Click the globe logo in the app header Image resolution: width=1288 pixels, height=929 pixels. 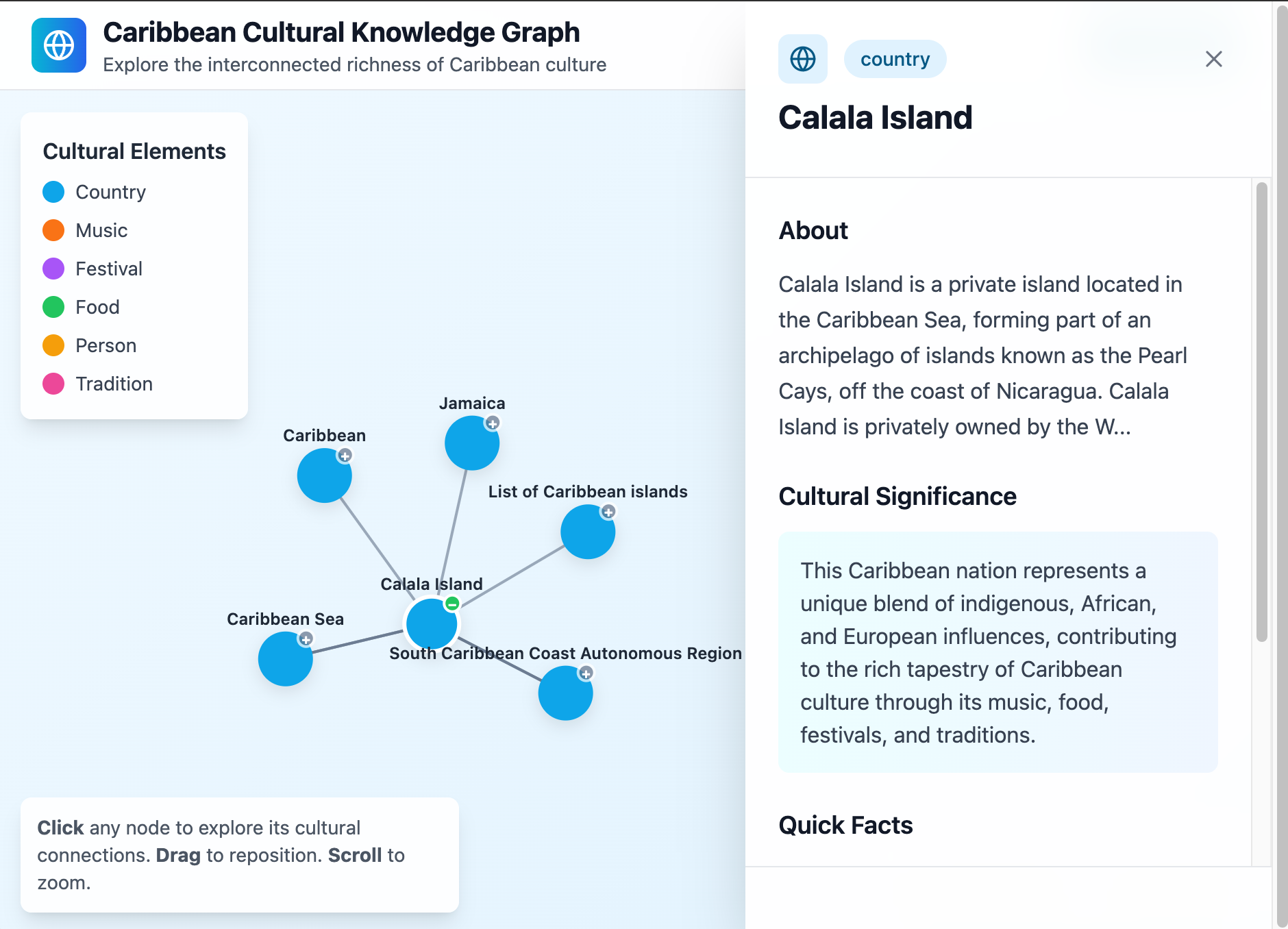(59, 45)
